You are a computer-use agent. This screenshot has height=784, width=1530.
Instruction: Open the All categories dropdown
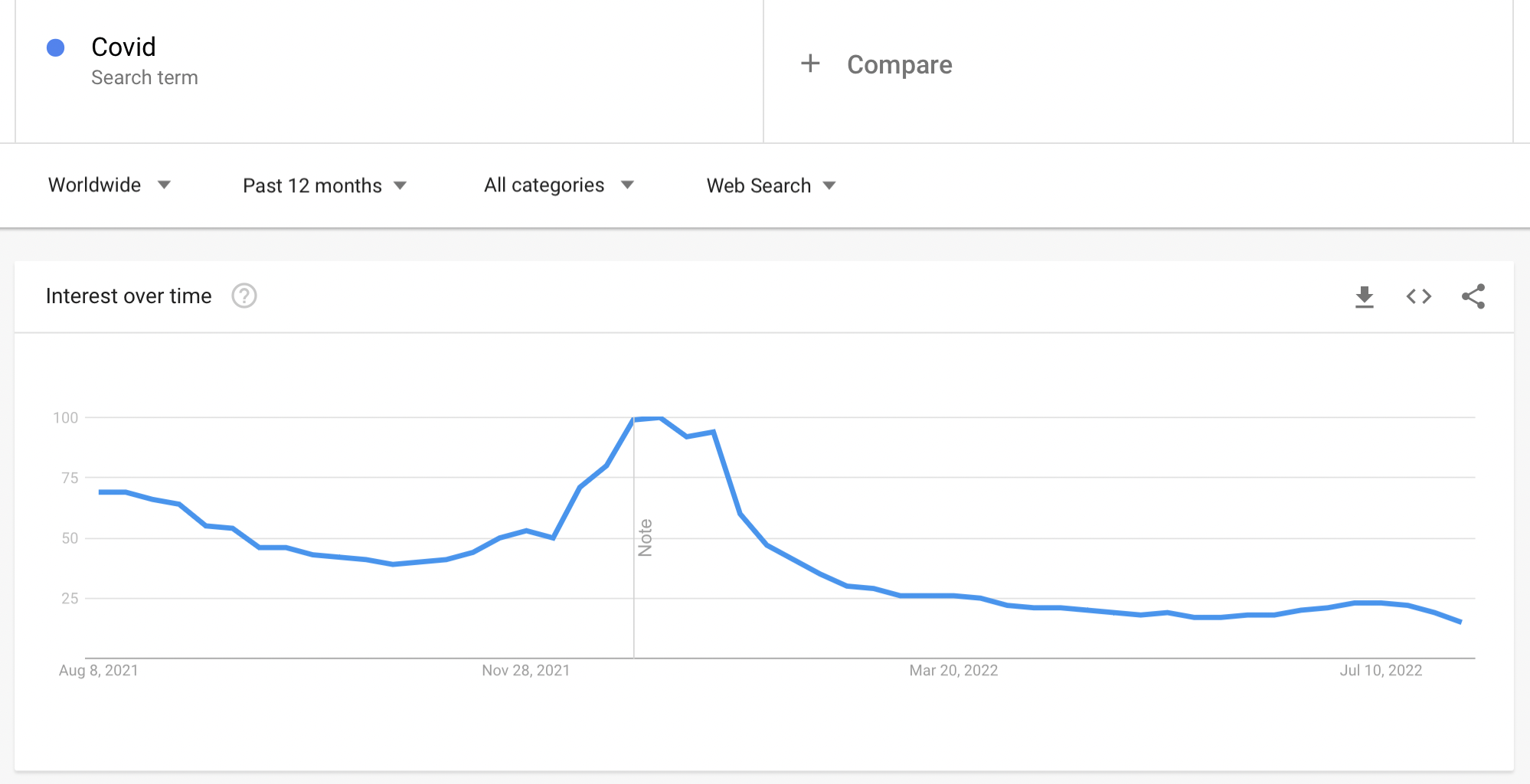[559, 185]
